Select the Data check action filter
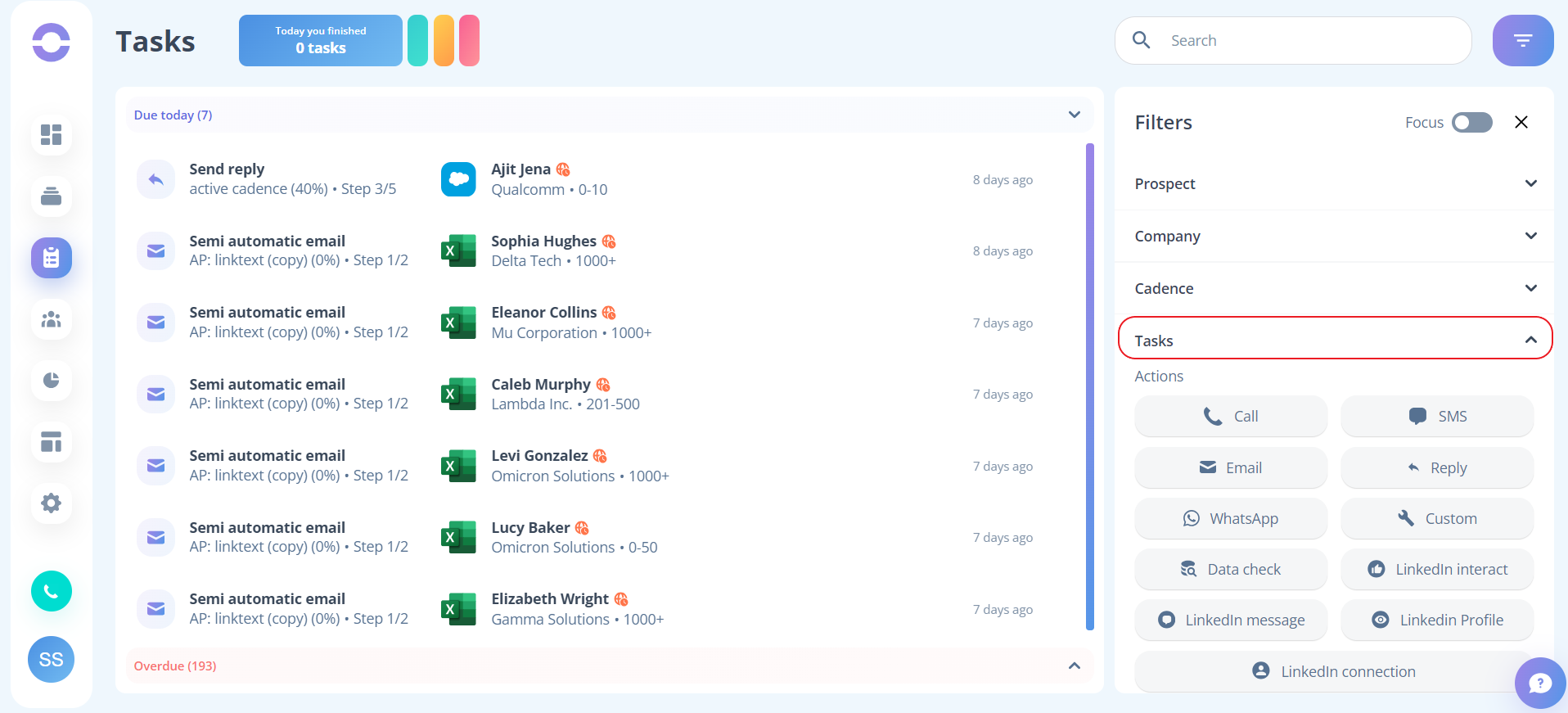This screenshot has width=1568, height=713. click(1231, 569)
